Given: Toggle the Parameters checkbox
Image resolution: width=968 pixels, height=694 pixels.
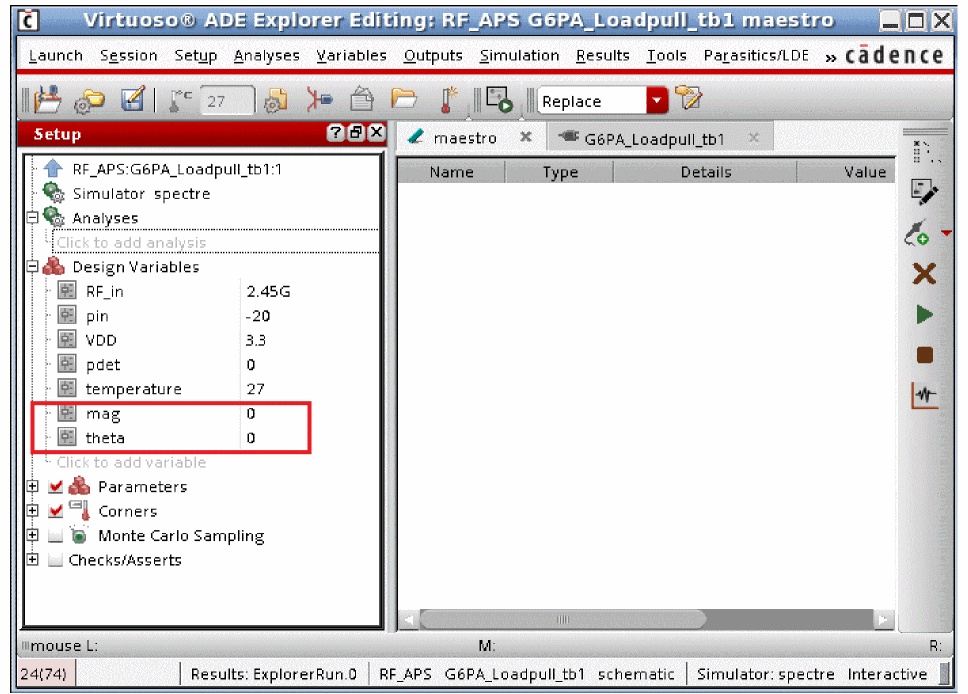Looking at the screenshot, I should (x=56, y=487).
